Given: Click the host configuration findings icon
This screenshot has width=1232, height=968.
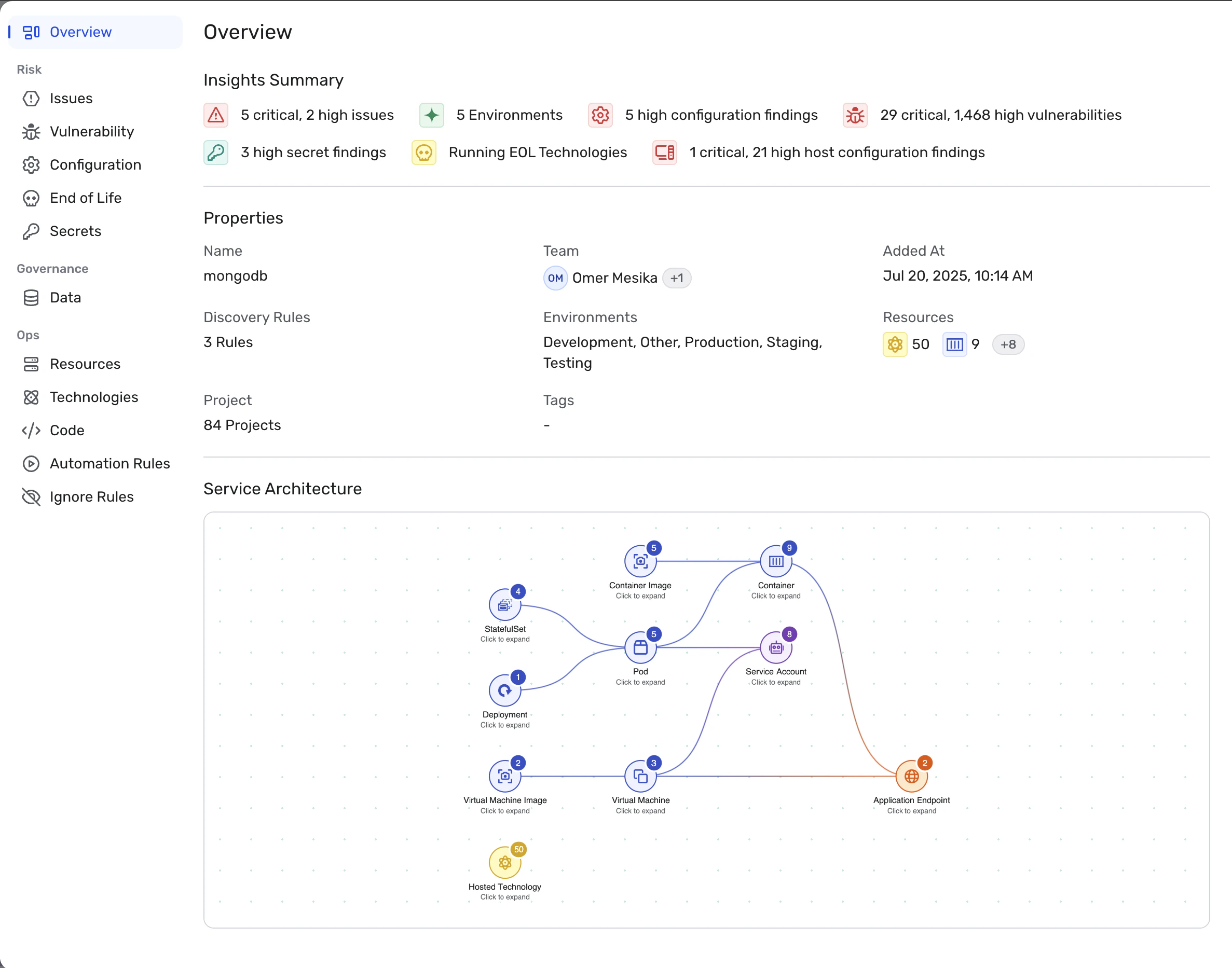Looking at the screenshot, I should pos(664,153).
